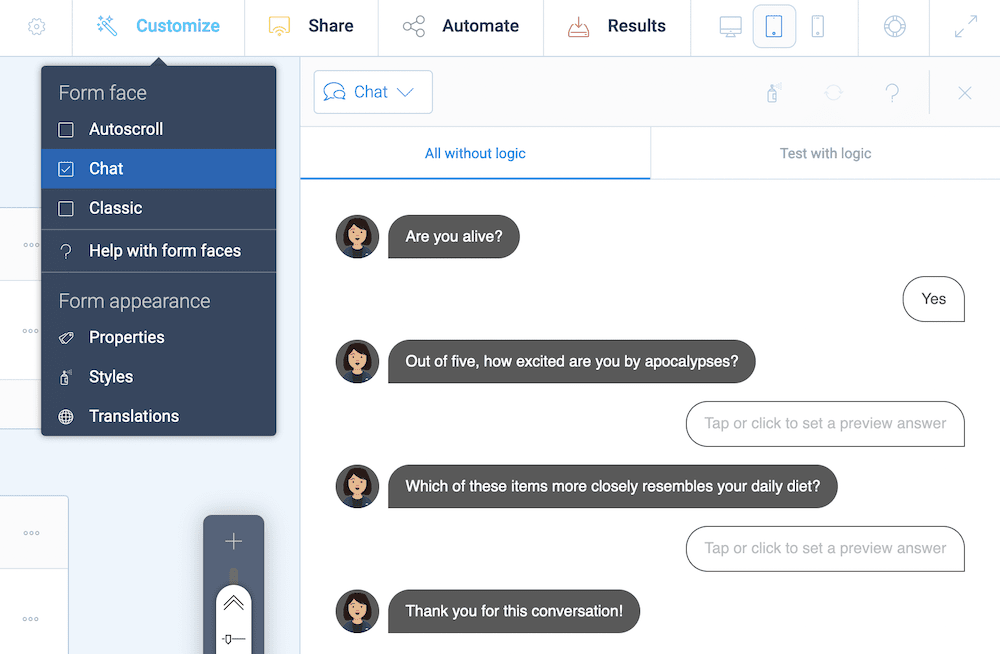Expand the plus button on floating widget

click(x=232, y=541)
